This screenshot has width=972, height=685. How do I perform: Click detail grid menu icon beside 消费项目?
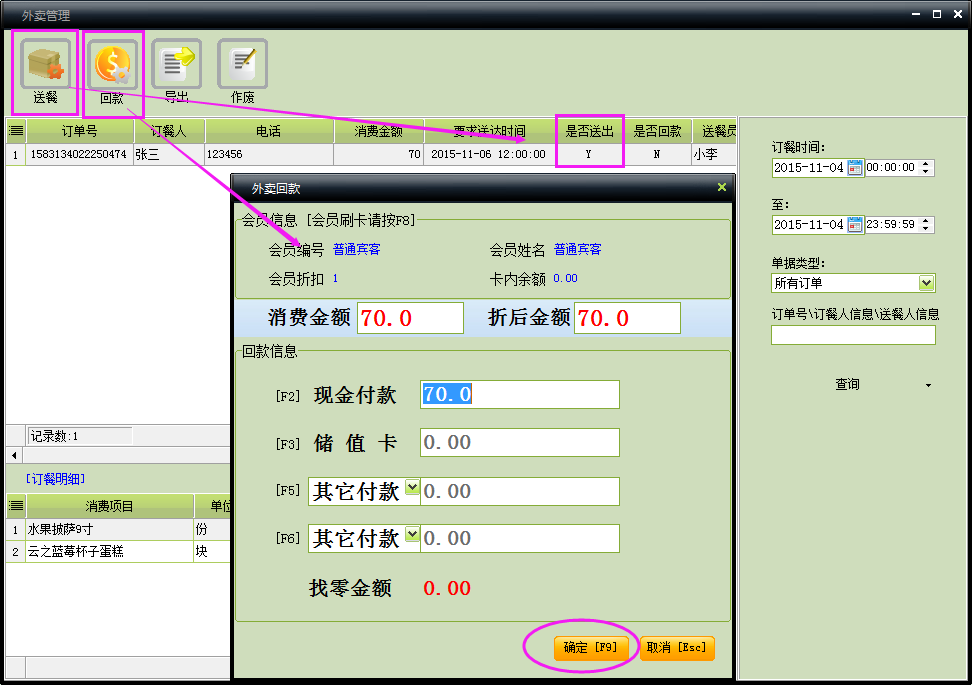tap(16, 506)
